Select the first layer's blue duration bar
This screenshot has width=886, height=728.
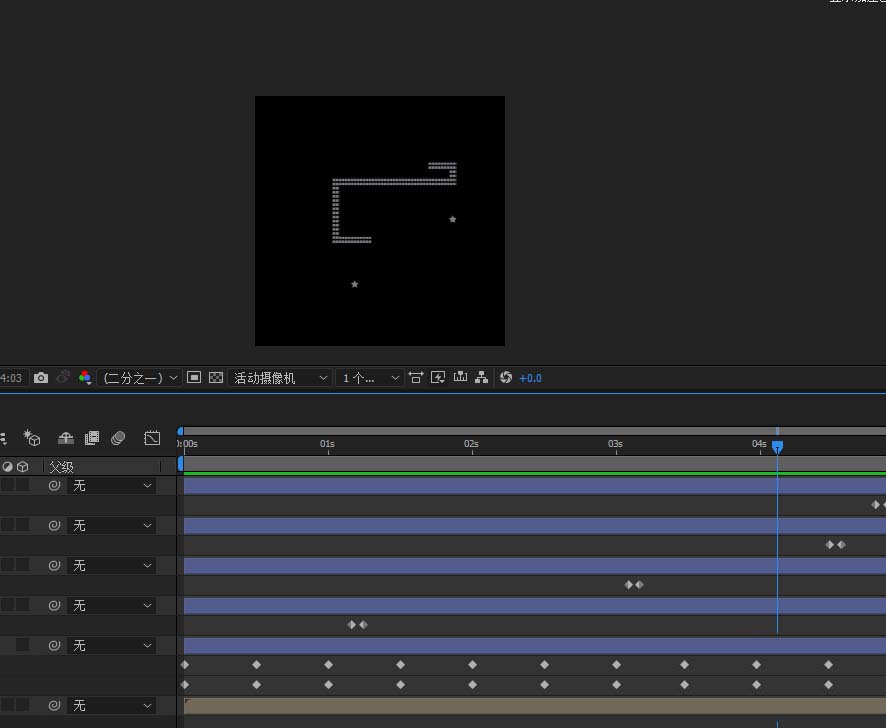pos(535,486)
